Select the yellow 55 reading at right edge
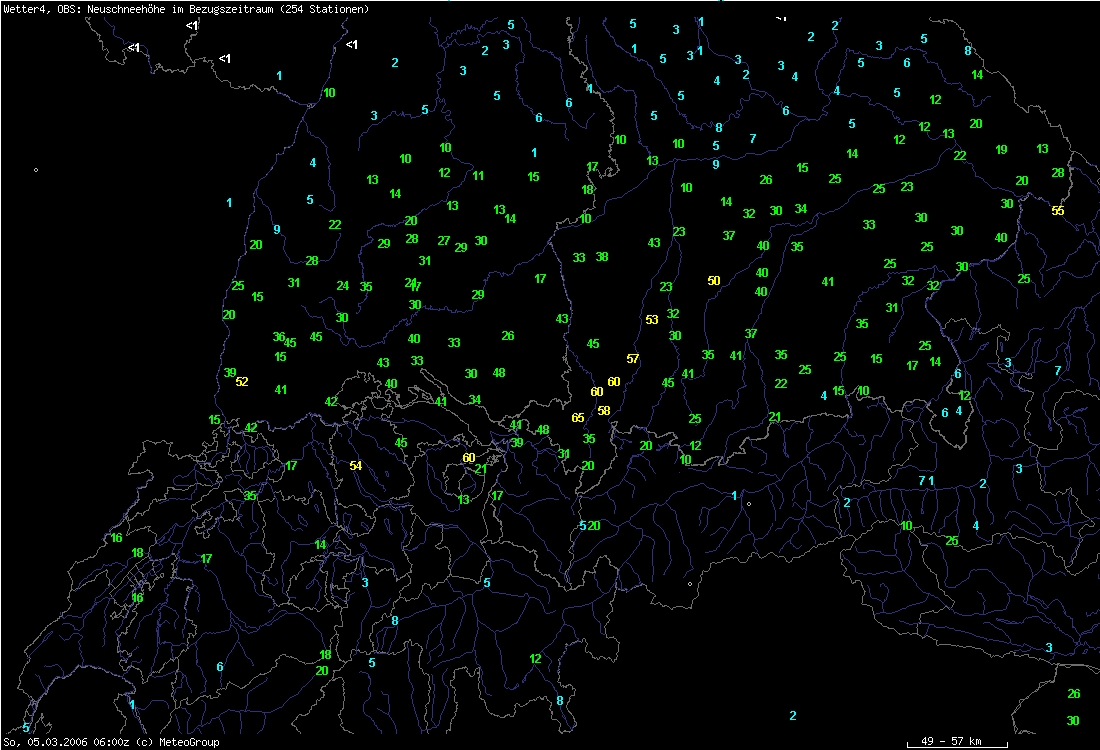1100x750 pixels. pyautogui.click(x=1058, y=211)
